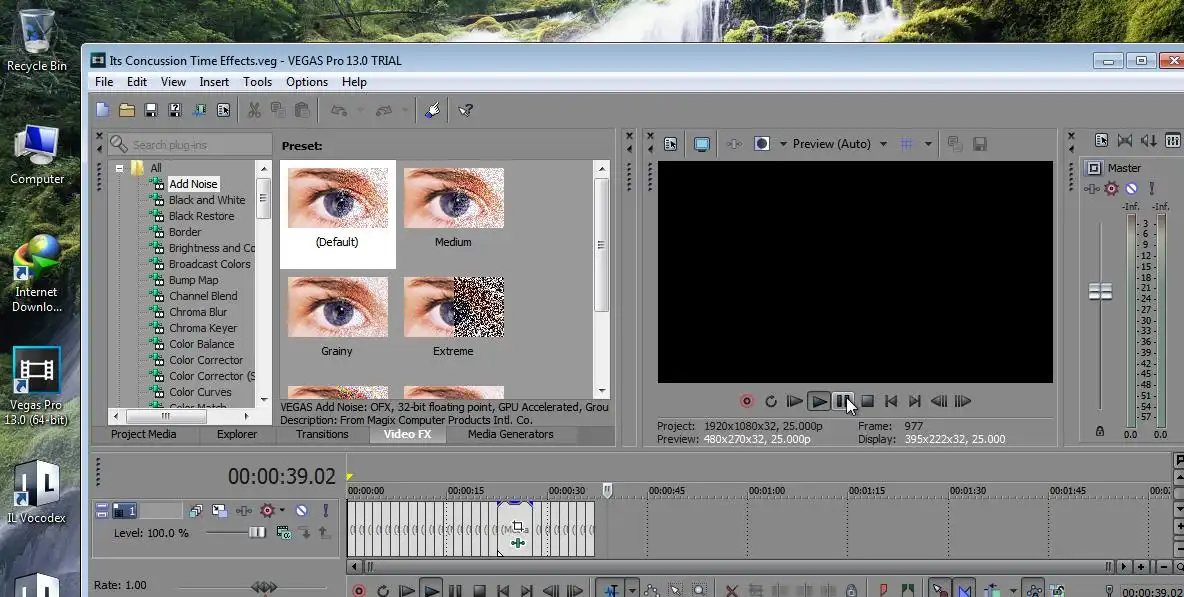Viewport: 1184px width, 597px height.
Task: Click the Master FX gear icon
Action: pyautogui.click(x=1112, y=189)
